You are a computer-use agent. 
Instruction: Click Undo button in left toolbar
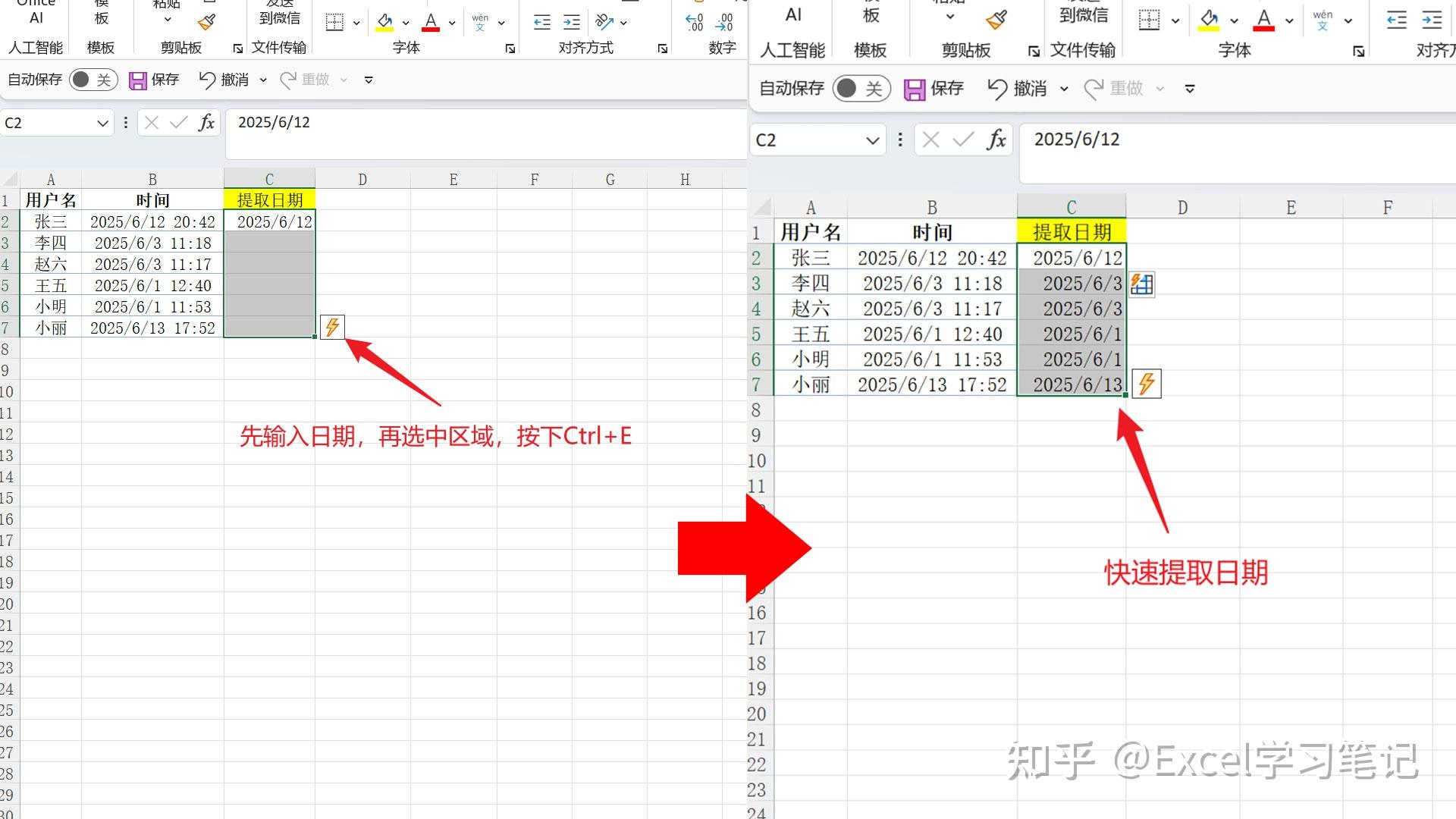(x=207, y=80)
